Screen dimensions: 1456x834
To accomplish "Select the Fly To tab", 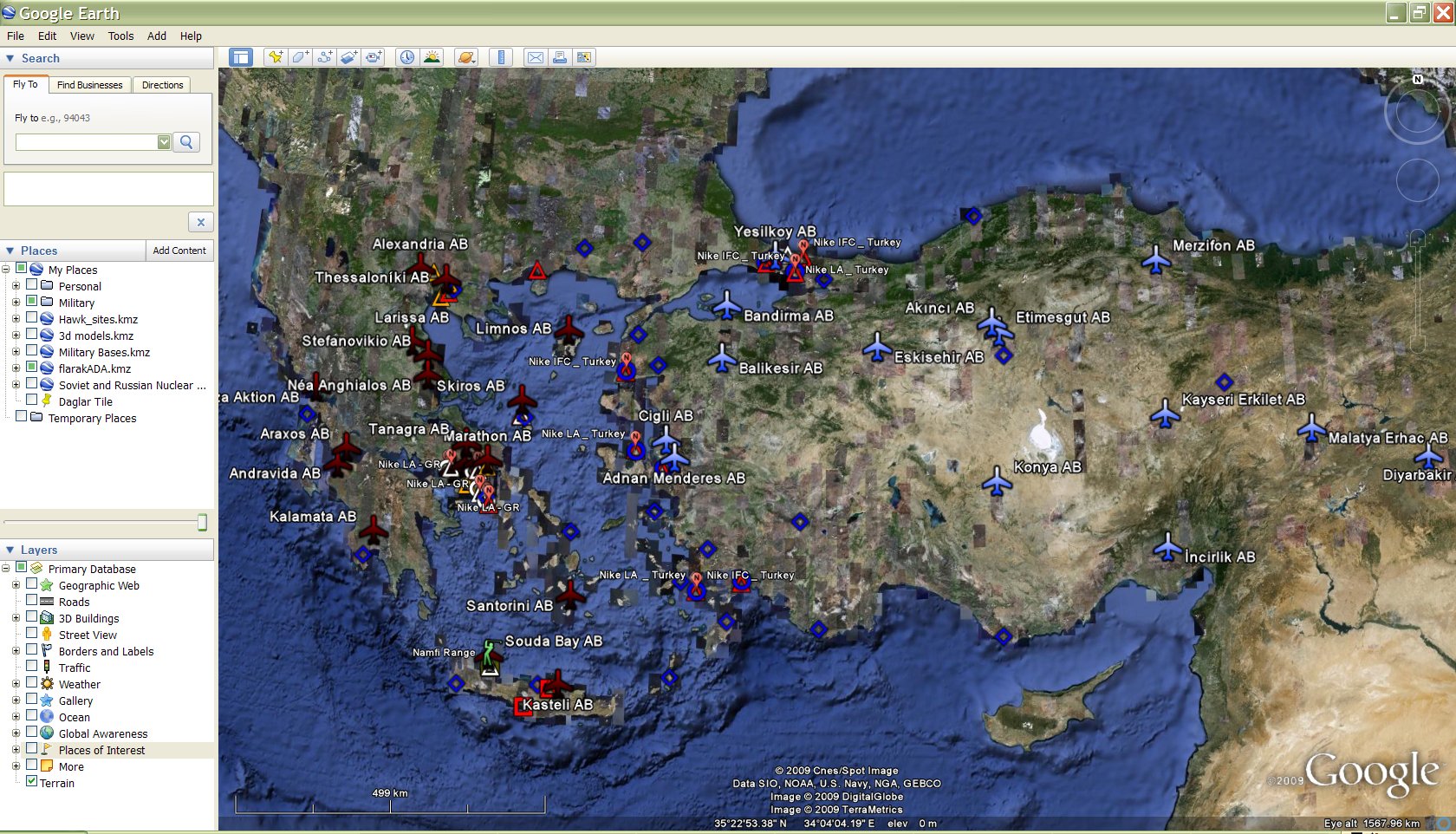I will coord(25,84).
